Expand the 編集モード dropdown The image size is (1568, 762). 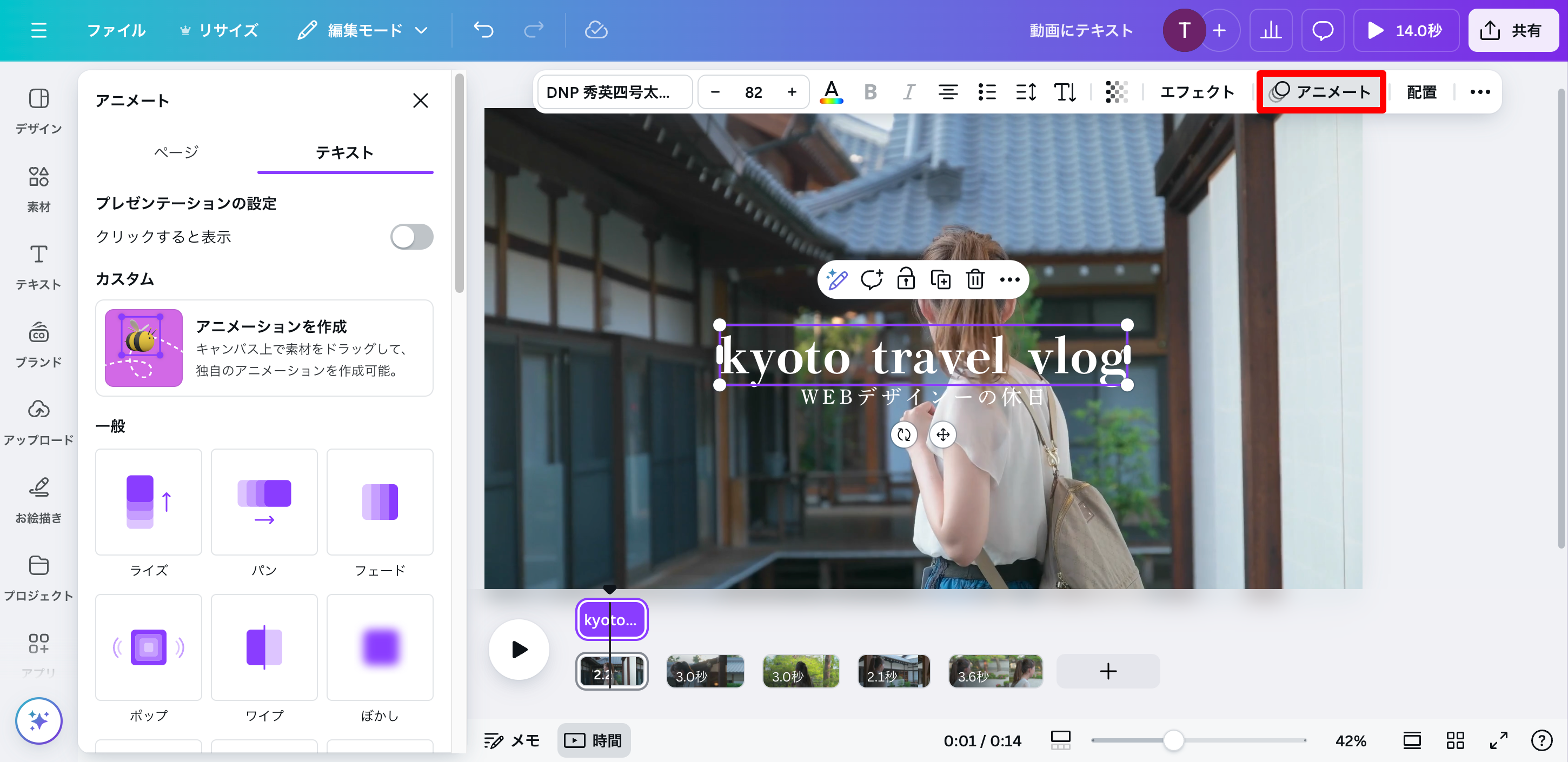click(x=363, y=30)
